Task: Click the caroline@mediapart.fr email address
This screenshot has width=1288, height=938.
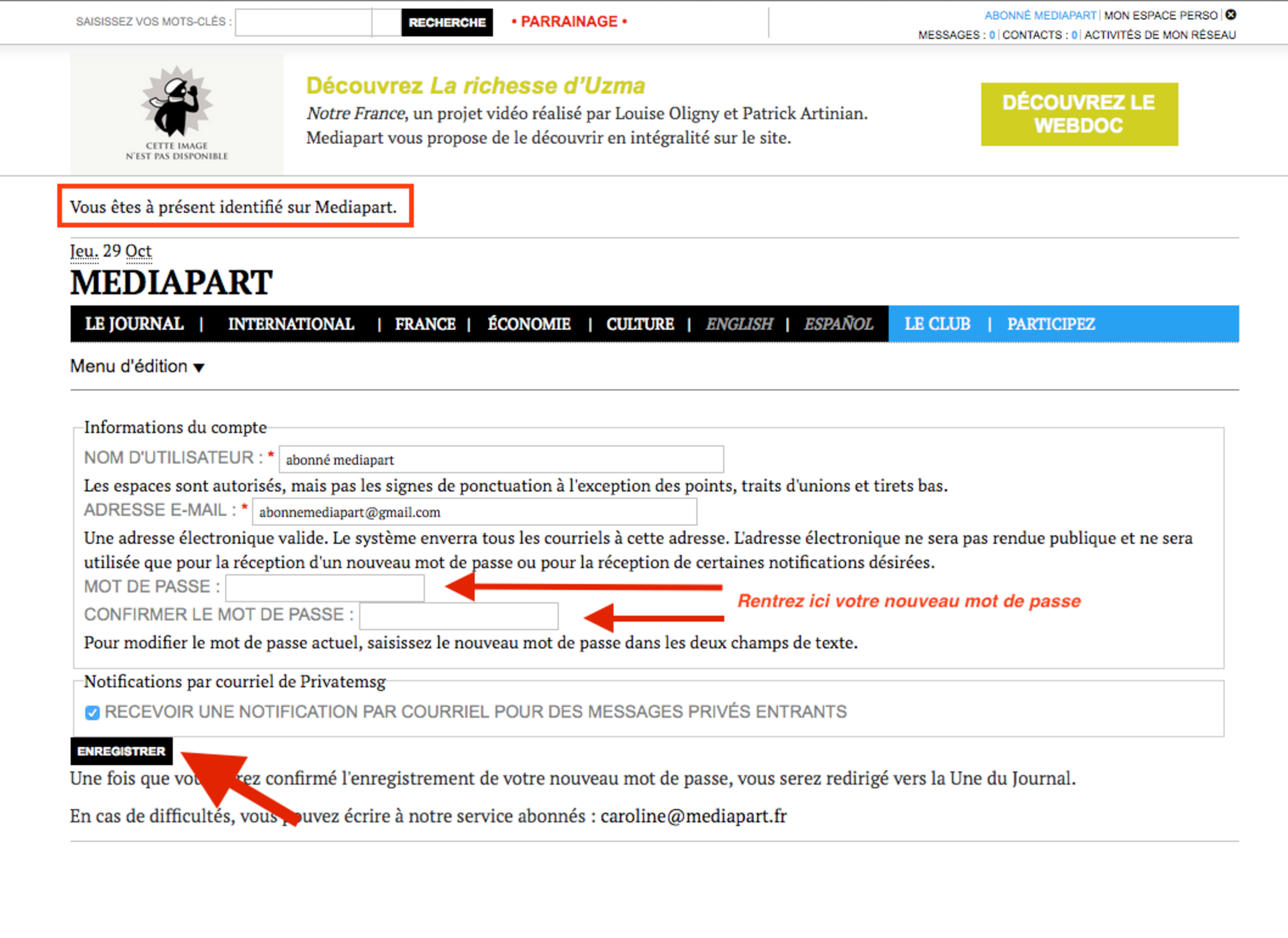Action: pos(694,816)
